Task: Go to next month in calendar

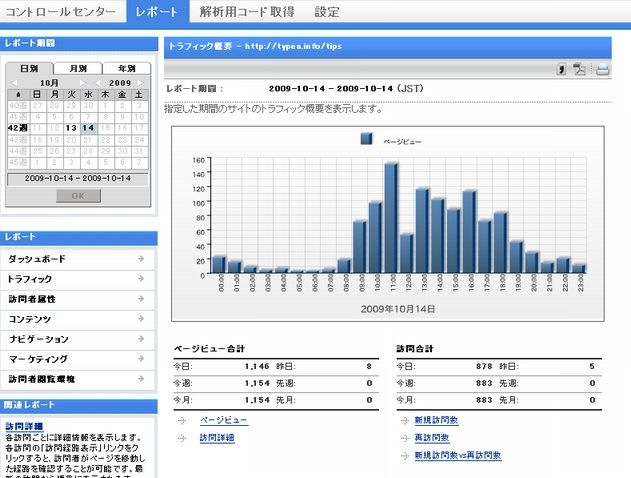Action: (84, 82)
